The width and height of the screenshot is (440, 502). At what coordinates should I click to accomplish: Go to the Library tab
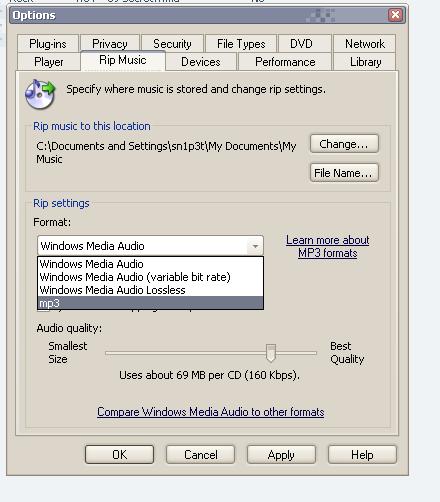(x=365, y=62)
